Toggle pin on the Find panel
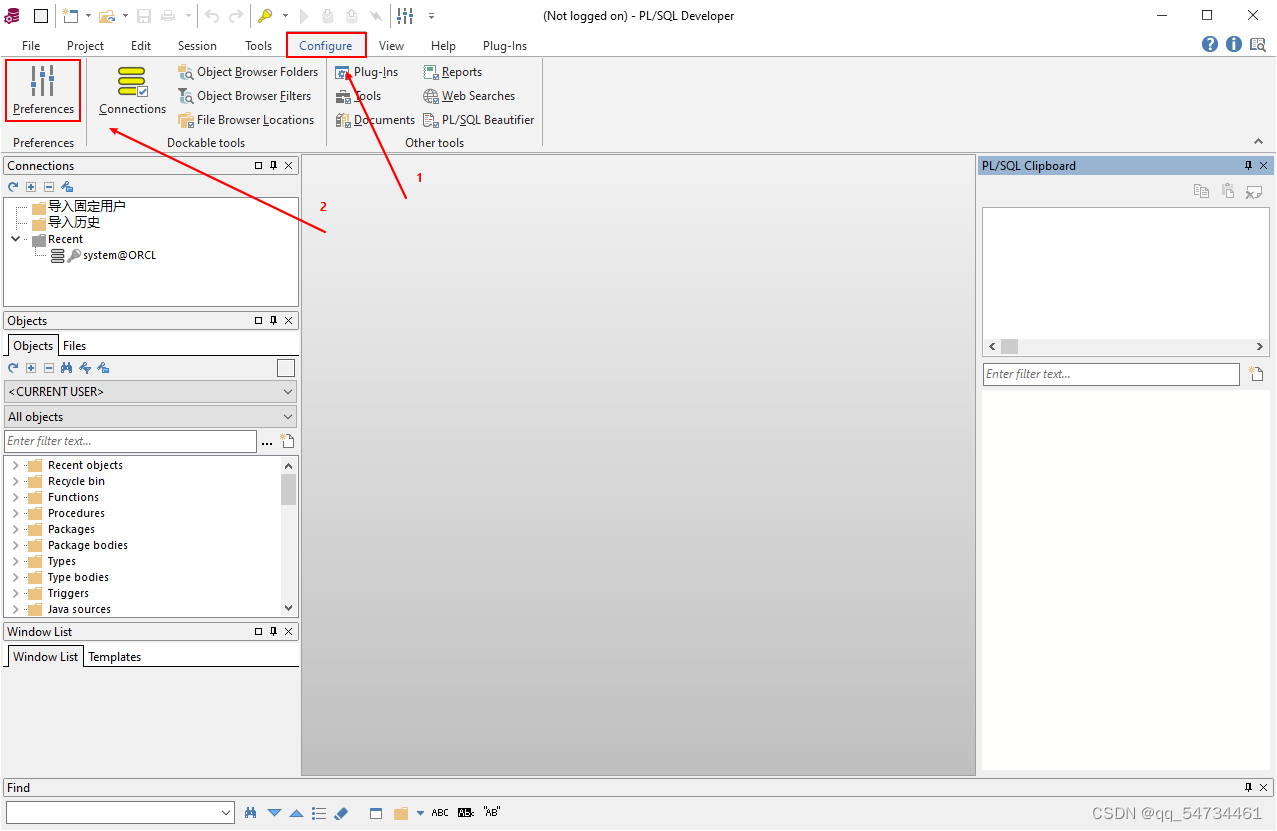The height and width of the screenshot is (831, 1277). click(x=1248, y=788)
